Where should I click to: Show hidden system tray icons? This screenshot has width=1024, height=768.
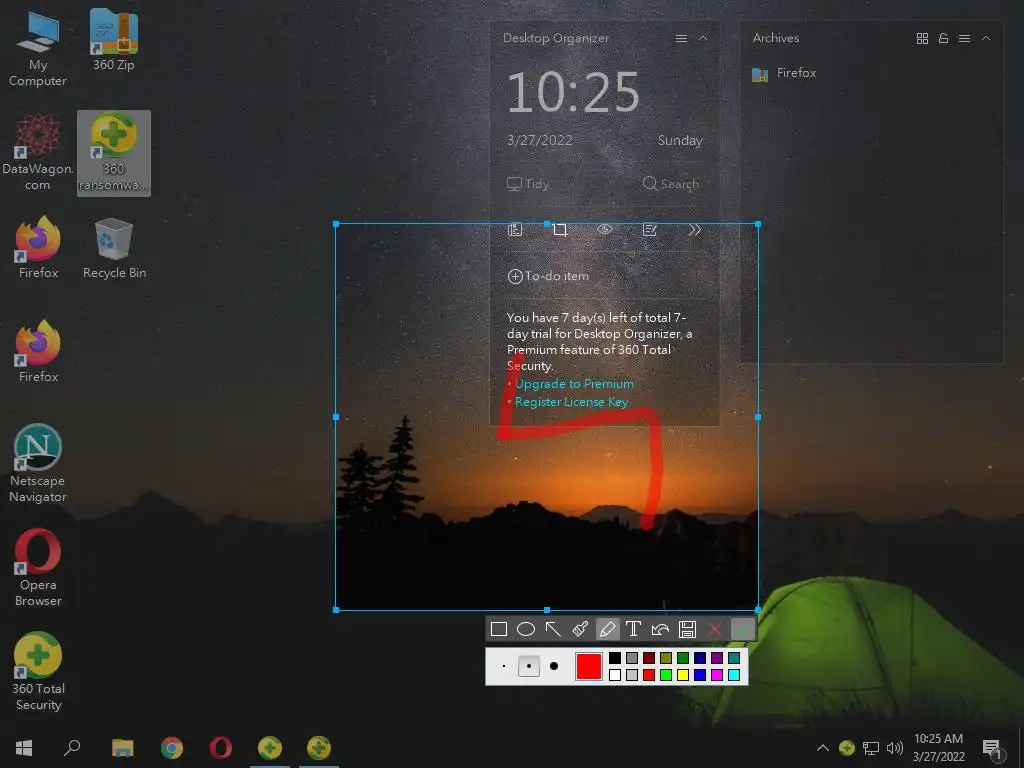[x=823, y=748]
